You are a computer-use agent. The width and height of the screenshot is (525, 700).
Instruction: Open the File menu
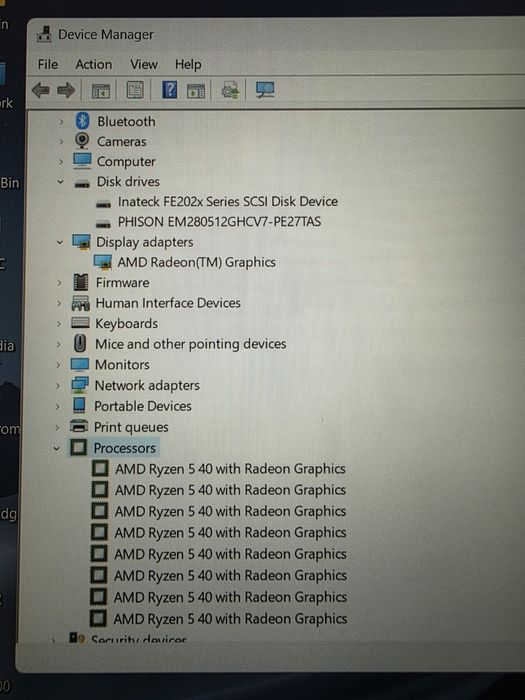[x=48, y=64]
